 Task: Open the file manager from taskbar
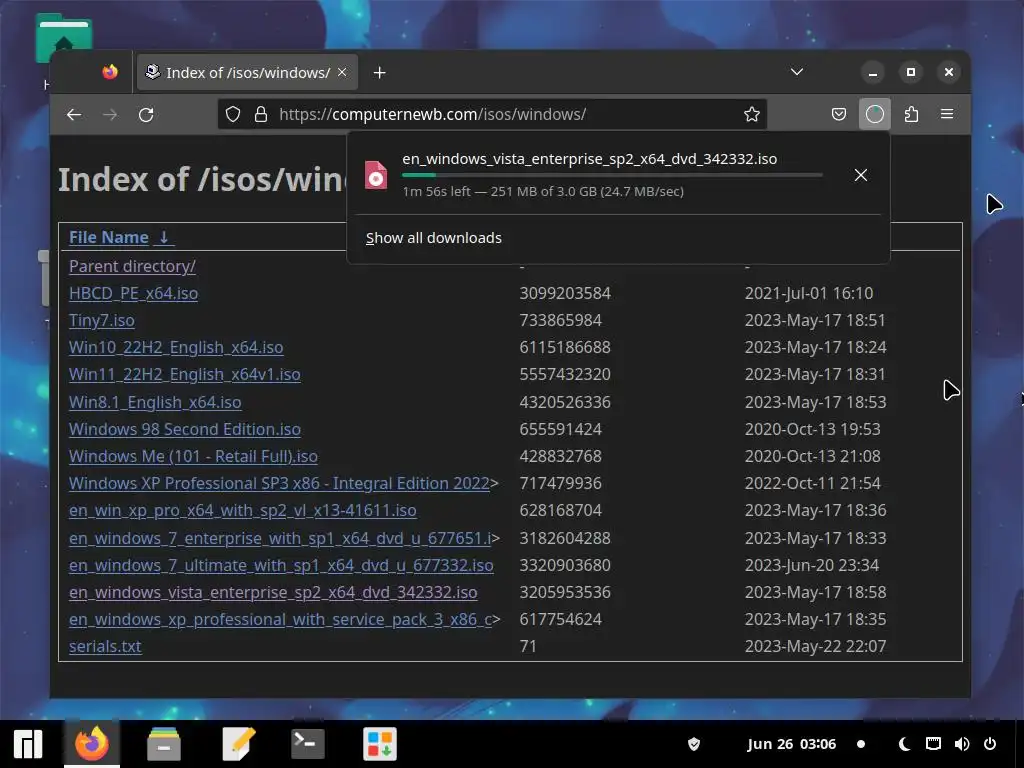(164, 744)
